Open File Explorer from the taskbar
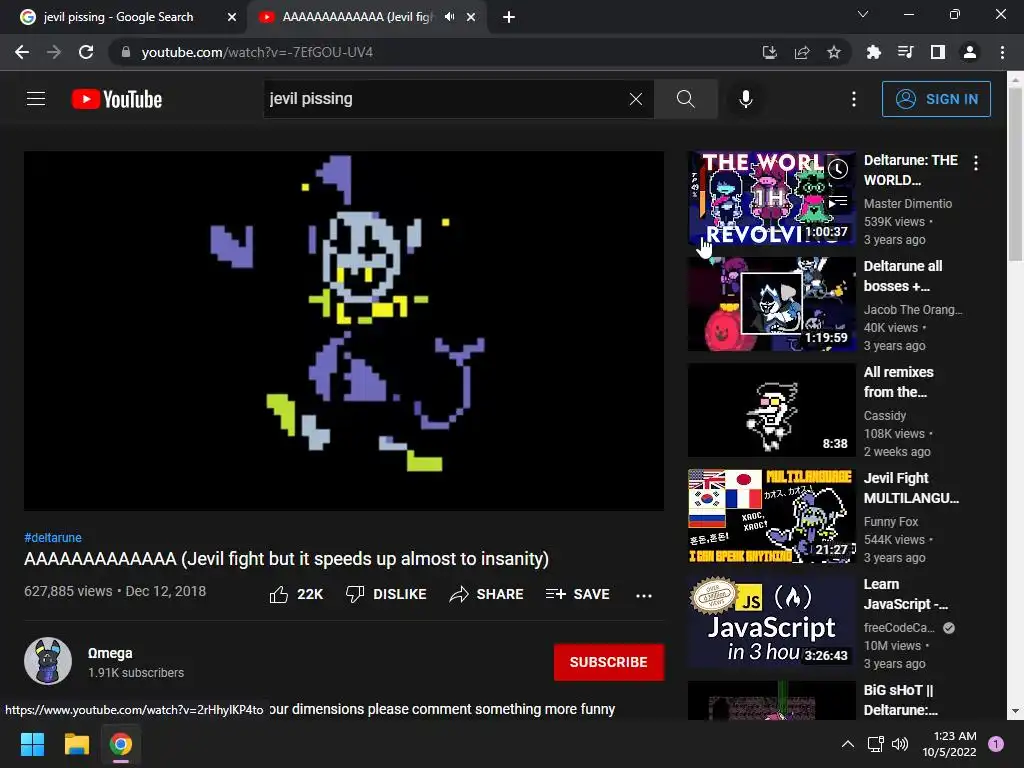The image size is (1024, 768). (x=76, y=744)
